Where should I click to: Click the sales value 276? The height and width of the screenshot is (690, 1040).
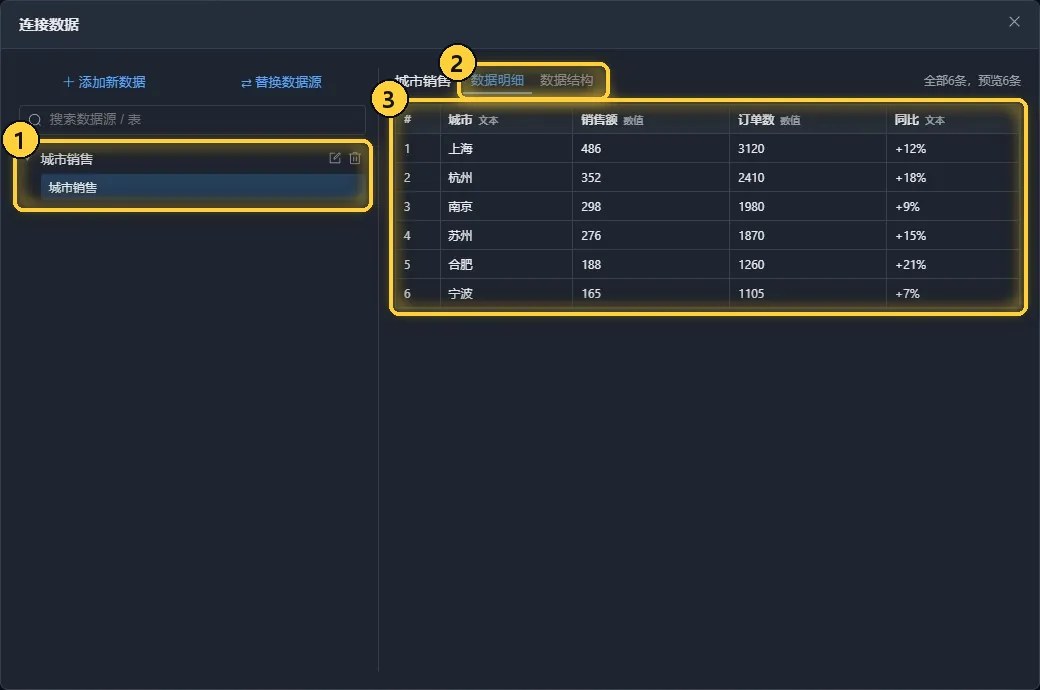[651, 236]
